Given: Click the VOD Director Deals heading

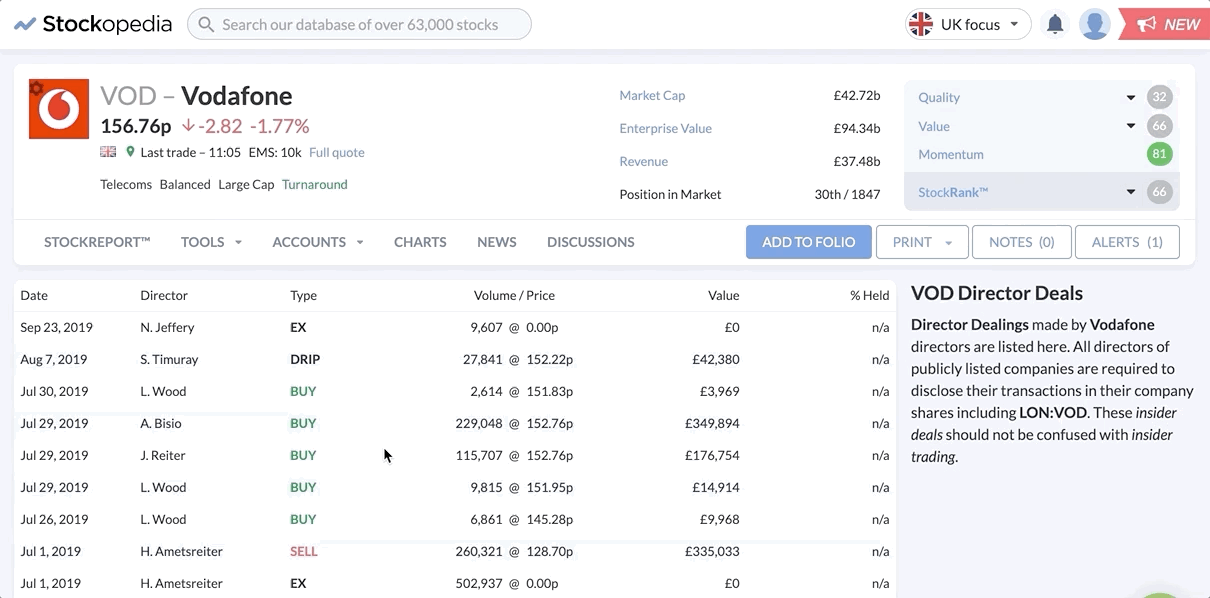Looking at the screenshot, I should coord(997,293).
